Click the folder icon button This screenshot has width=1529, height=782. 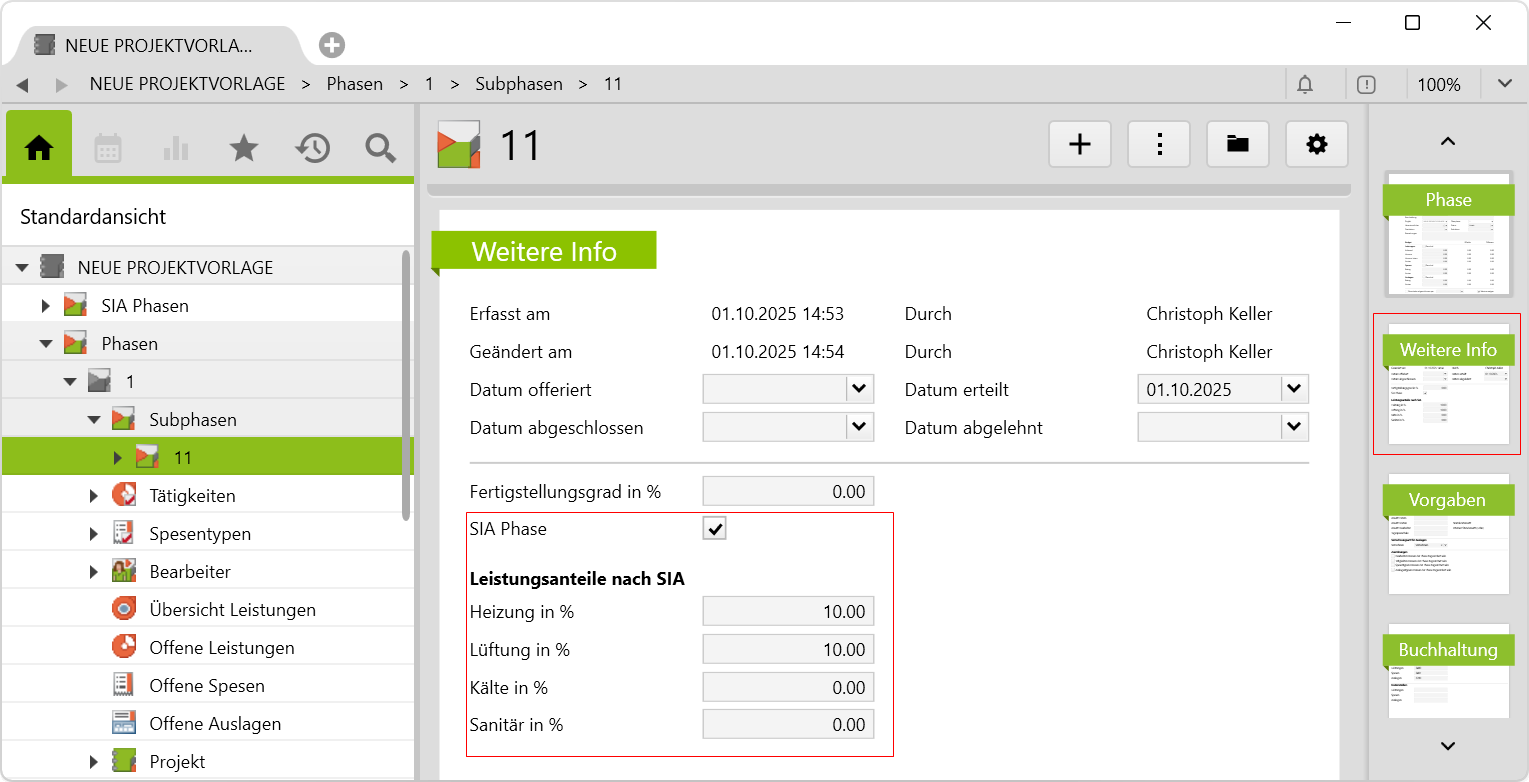coord(1238,145)
